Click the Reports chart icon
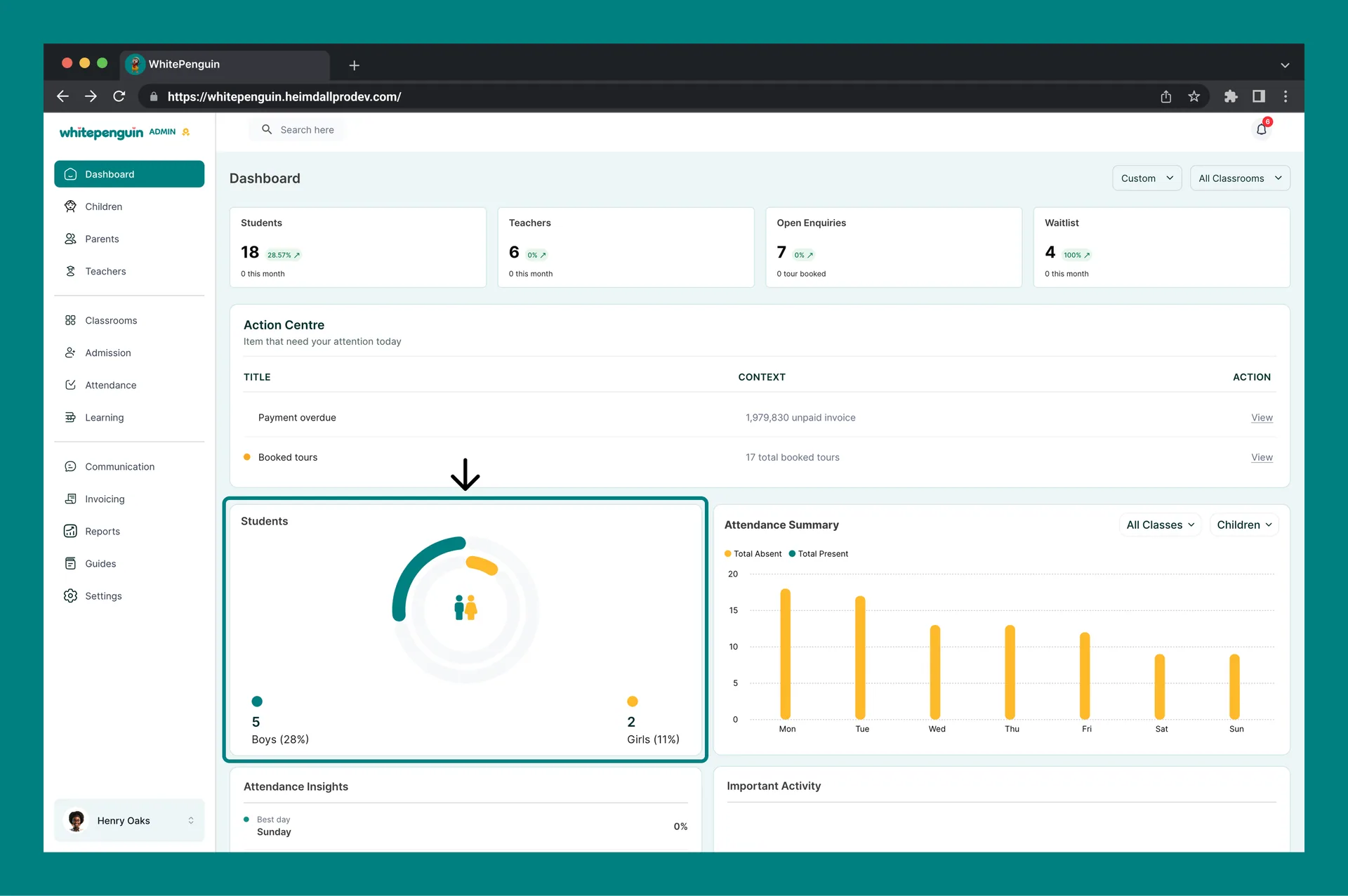 (70, 531)
